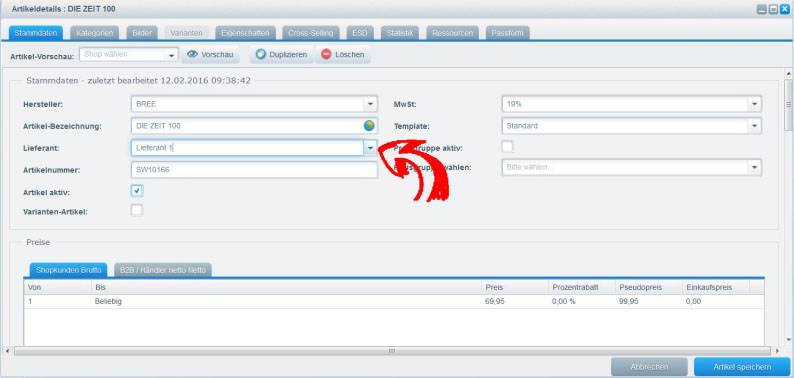Click the Artikelnummer SW10166 field
Viewport: 794px width, 378px height.
click(x=254, y=170)
